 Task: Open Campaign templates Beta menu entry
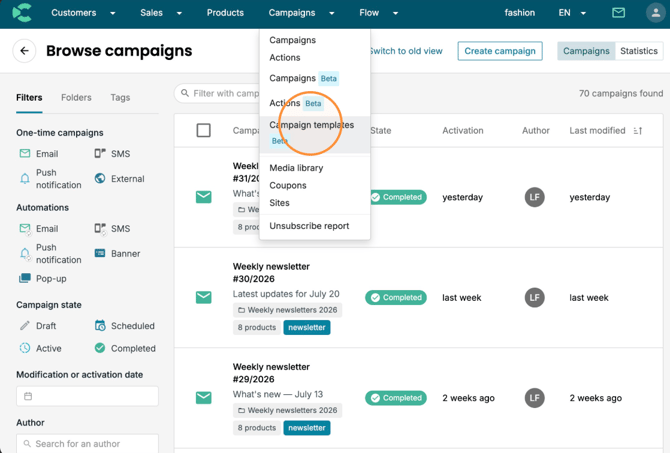click(315, 134)
